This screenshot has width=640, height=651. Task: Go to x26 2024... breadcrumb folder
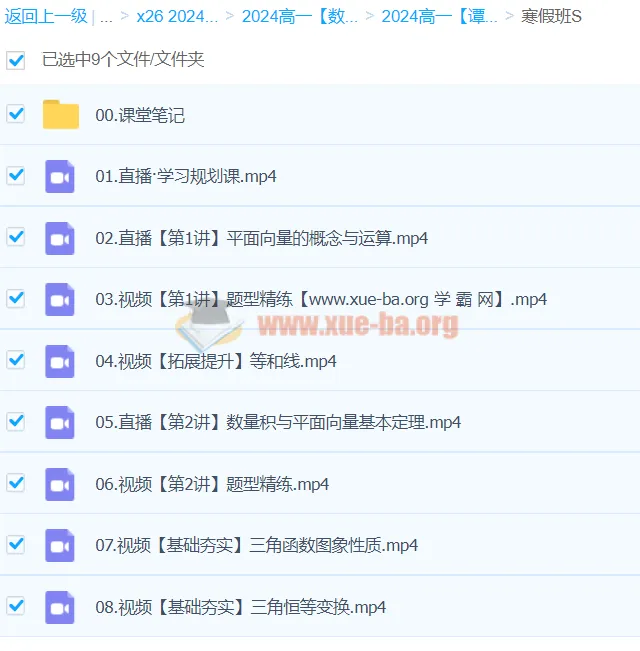point(177,16)
